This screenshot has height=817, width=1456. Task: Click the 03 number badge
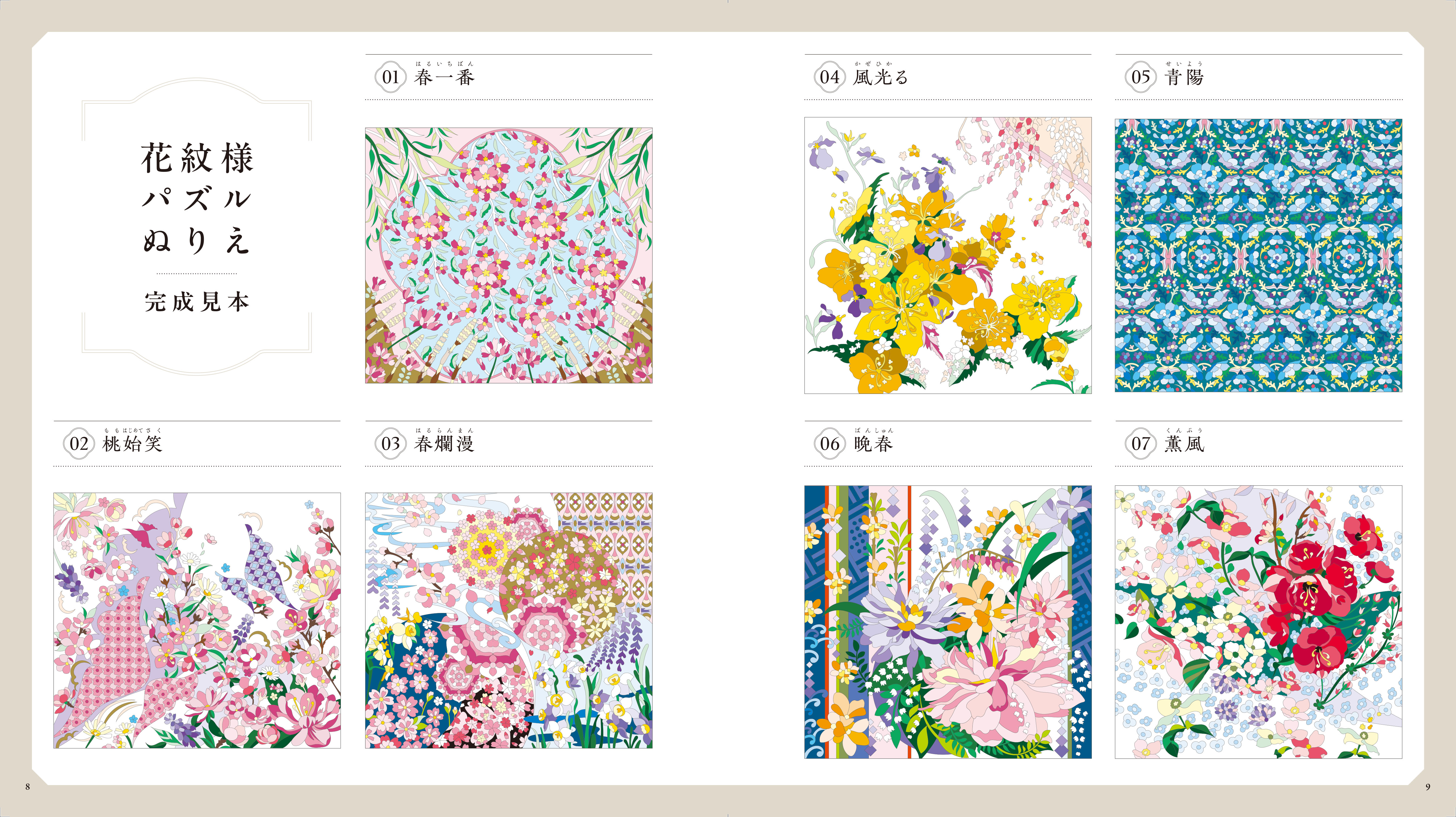[x=391, y=444]
